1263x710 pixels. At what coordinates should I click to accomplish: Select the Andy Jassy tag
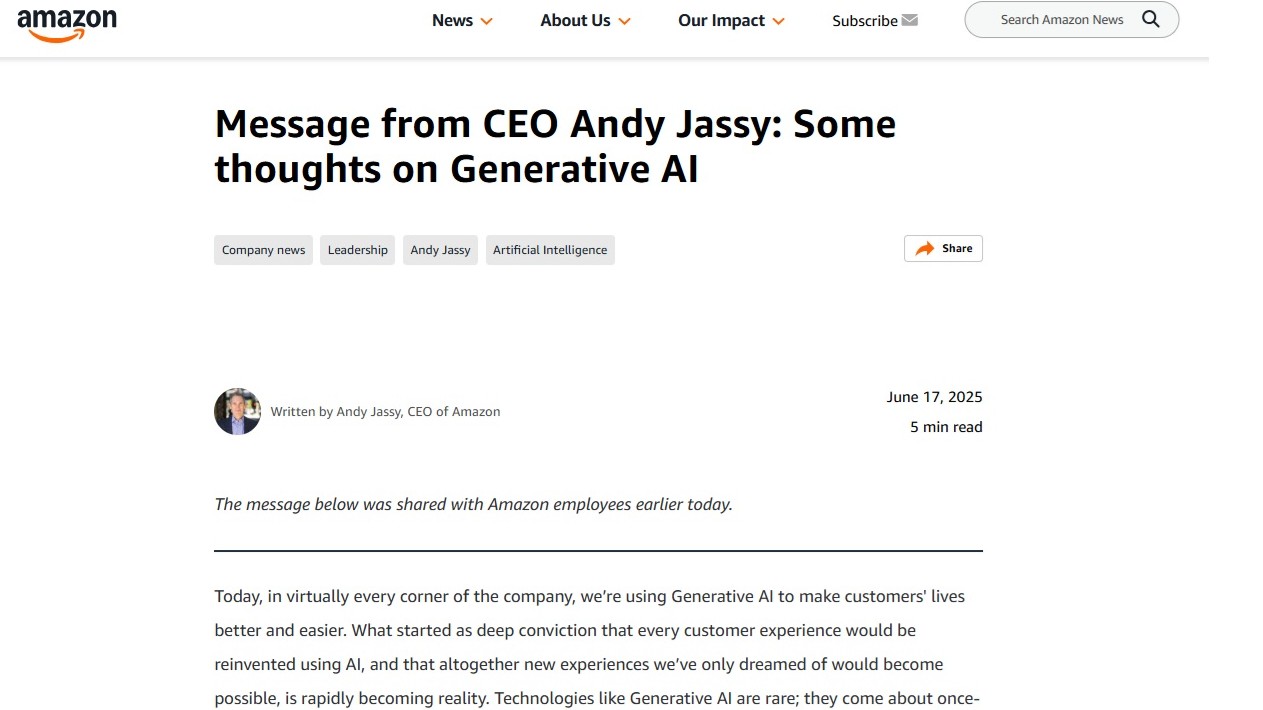[x=440, y=250]
